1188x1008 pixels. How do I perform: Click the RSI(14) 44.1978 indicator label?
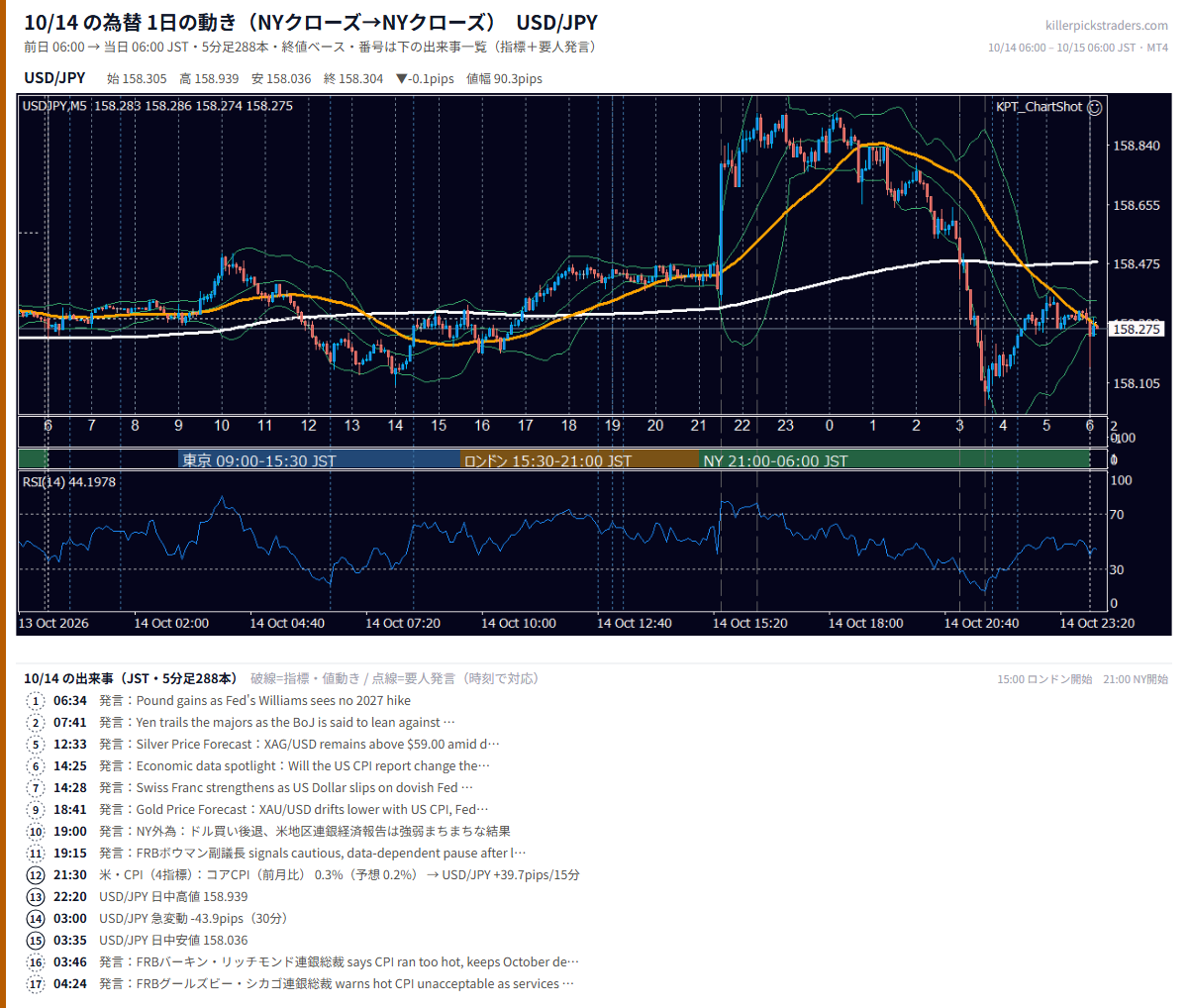68,482
